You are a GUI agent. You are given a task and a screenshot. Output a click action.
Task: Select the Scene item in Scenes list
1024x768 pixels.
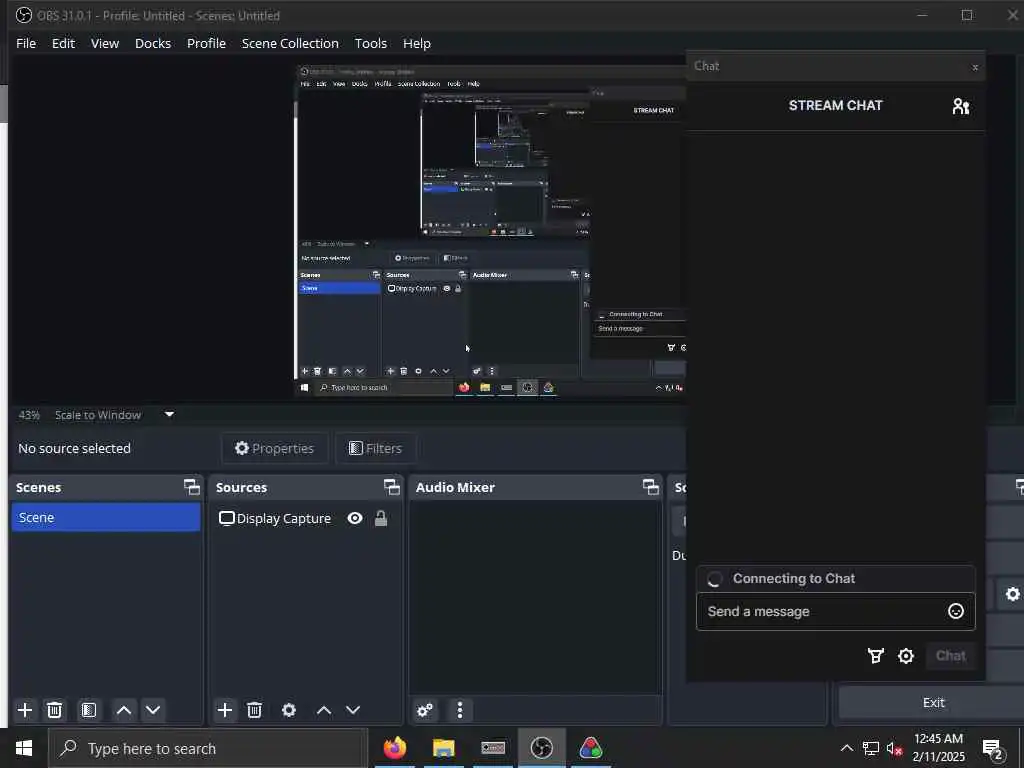[x=106, y=517]
